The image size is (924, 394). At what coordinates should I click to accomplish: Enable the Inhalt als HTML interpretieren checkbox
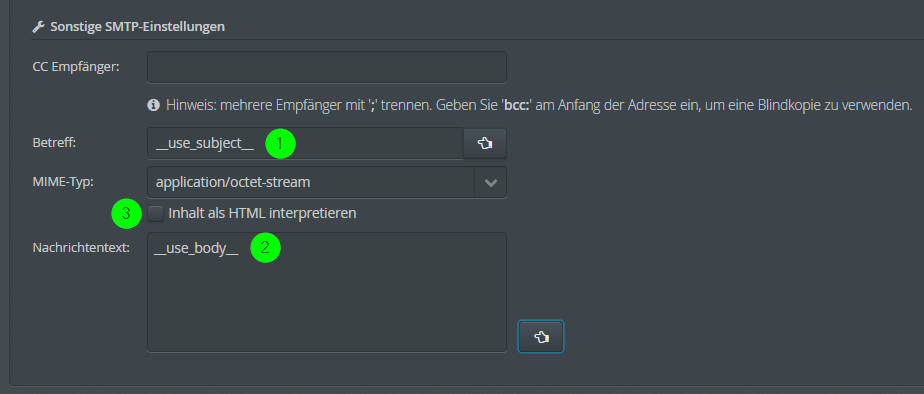156,213
